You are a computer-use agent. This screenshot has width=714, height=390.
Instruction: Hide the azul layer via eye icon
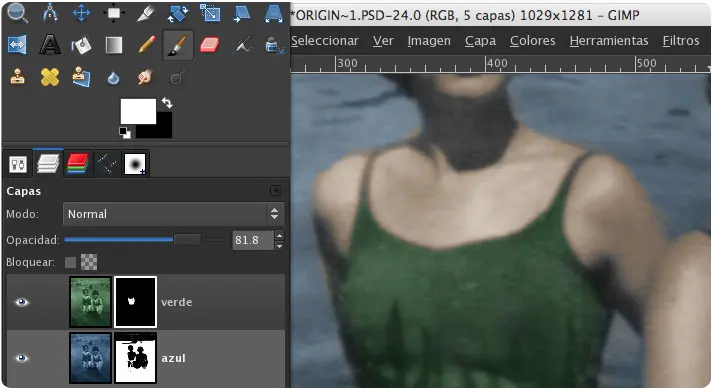[x=21, y=358]
